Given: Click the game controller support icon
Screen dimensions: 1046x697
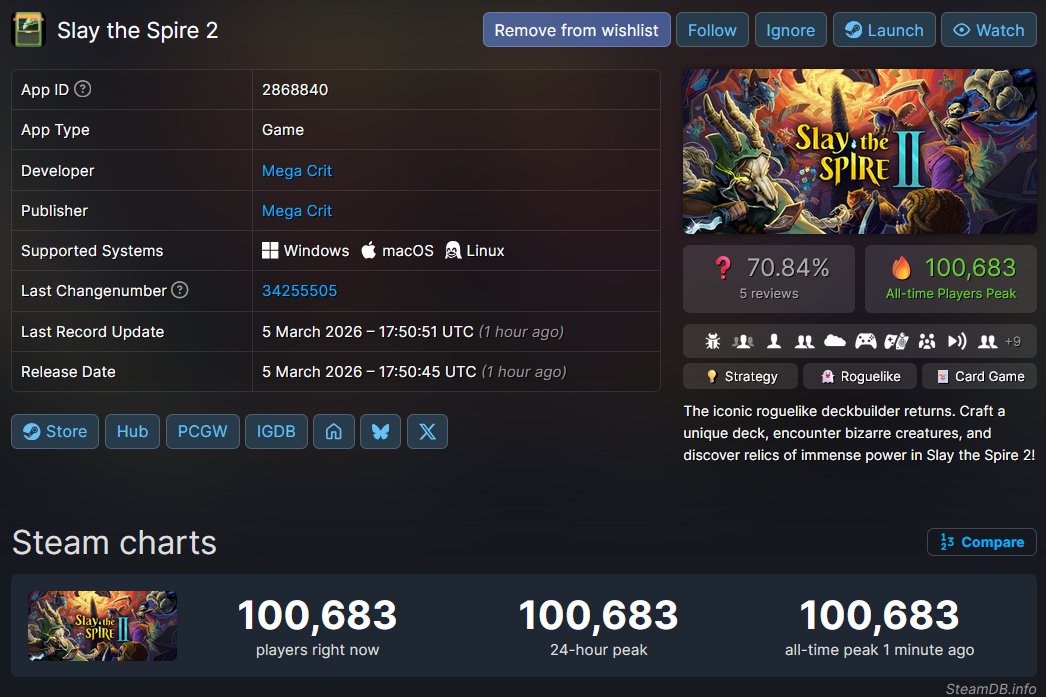Looking at the screenshot, I should pyautogui.click(x=866, y=341).
